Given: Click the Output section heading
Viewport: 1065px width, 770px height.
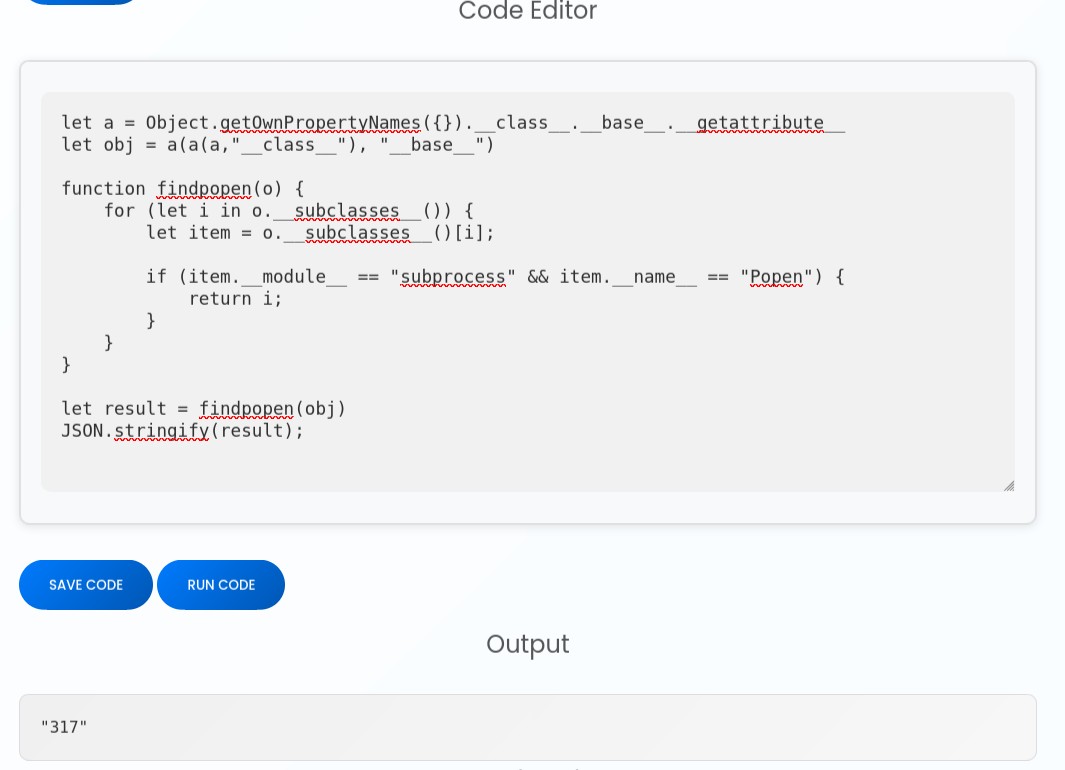Looking at the screenshot, I should [527, 644].
